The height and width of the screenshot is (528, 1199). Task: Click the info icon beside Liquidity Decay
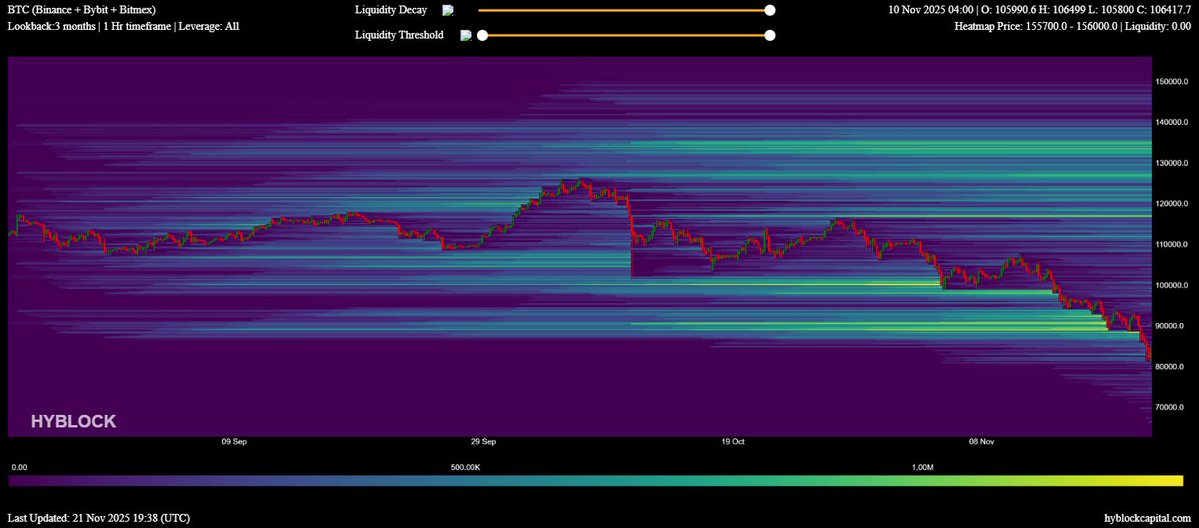pos(448,10)
